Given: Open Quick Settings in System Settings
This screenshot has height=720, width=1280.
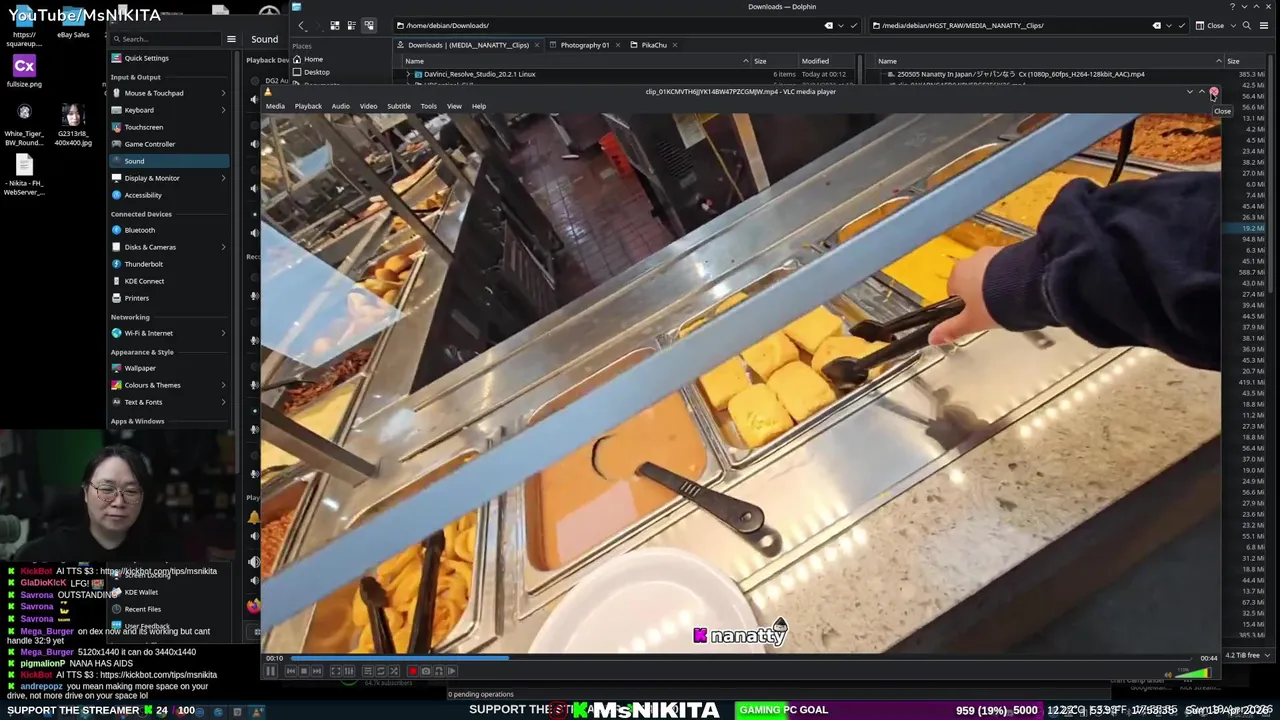Looking at the screenshot, I should 168,58.
